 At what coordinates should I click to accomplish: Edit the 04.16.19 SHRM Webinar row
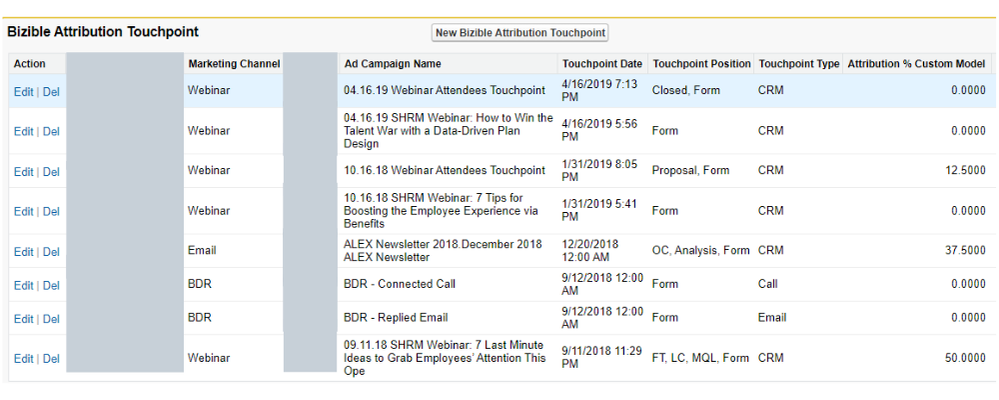[23, 131]
